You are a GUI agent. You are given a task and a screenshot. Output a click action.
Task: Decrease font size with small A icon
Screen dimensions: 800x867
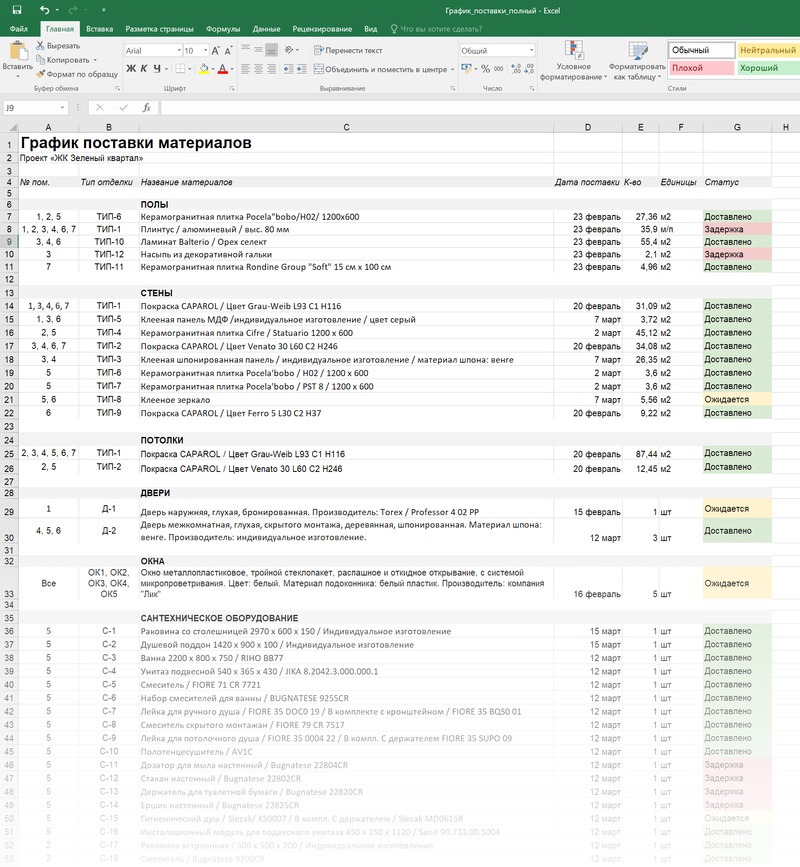click(228, 50)
